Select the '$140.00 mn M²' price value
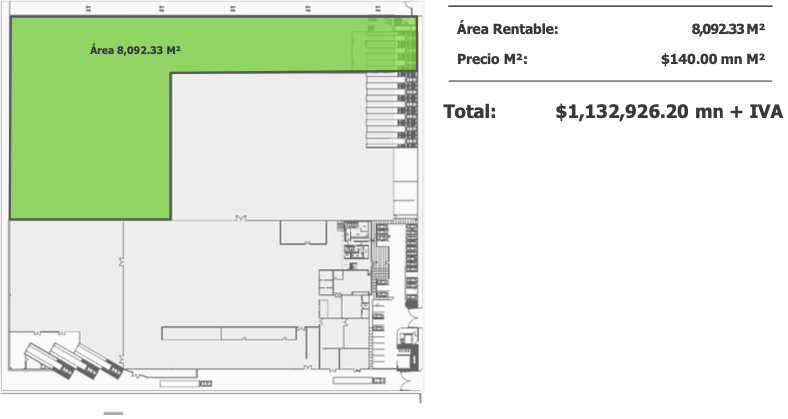788x419 pixels. click(713, 59)
